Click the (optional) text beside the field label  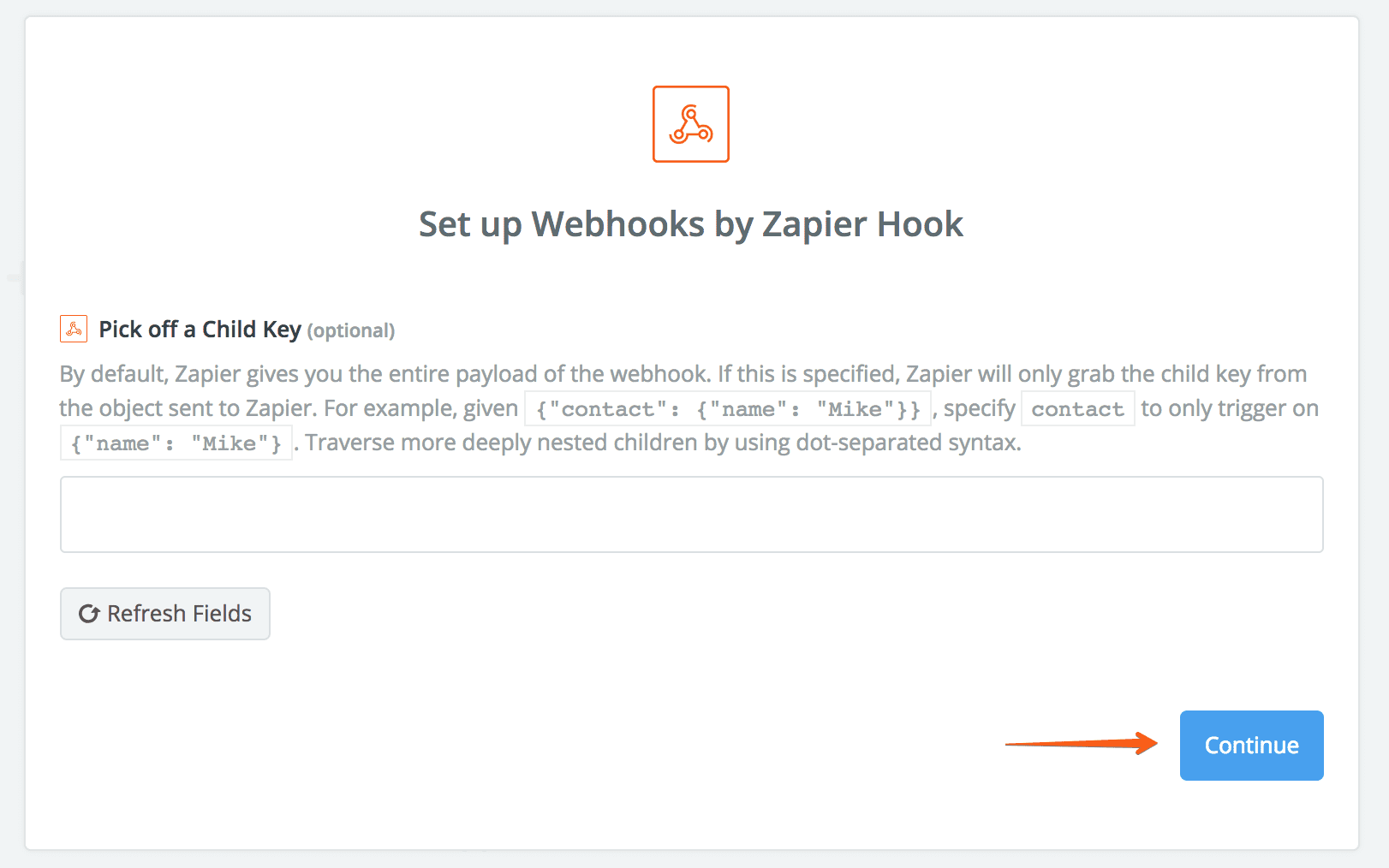coord(351,330)
